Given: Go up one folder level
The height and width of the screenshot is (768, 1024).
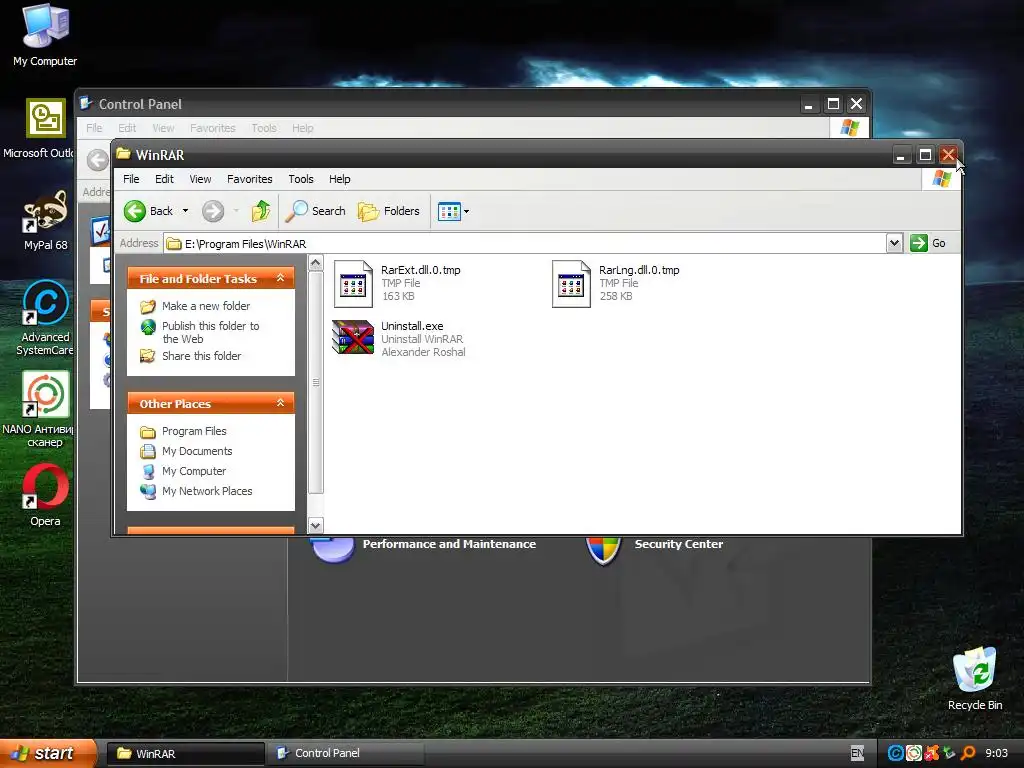Looking at the screenshot, I should point(261,211).
